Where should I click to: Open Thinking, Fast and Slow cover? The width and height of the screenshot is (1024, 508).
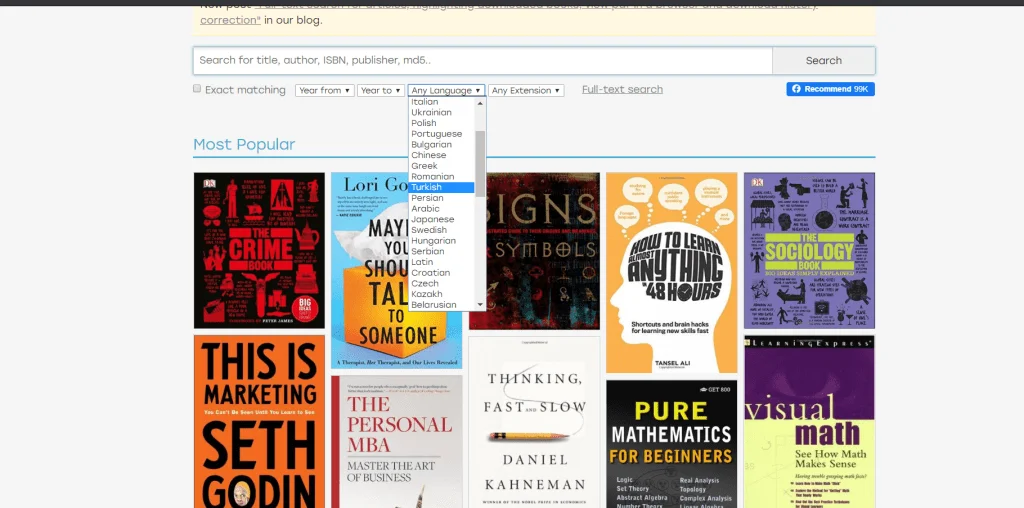(534, 420)
